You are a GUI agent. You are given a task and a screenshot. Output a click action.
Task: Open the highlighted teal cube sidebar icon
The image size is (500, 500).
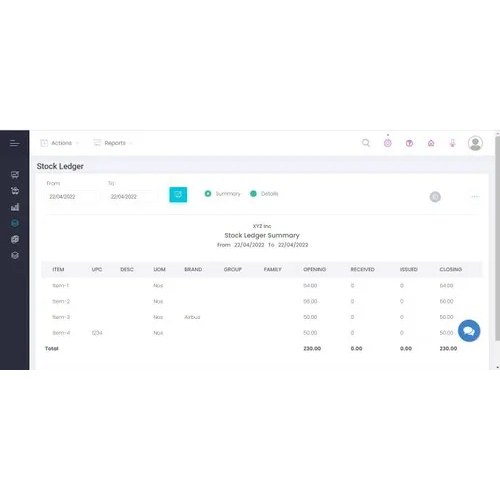point(15,223)
